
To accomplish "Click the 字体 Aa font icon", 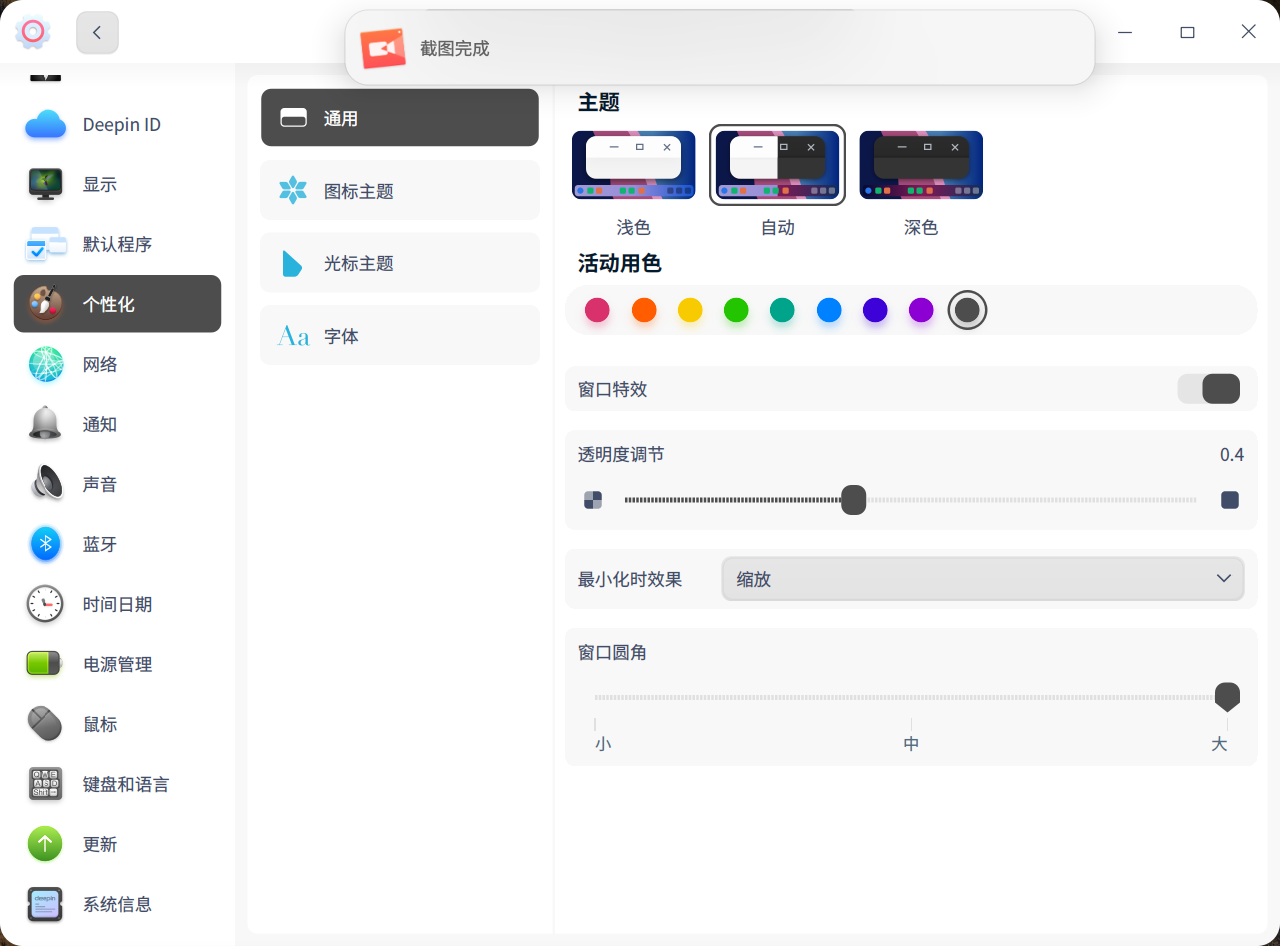I will [293, 336].
